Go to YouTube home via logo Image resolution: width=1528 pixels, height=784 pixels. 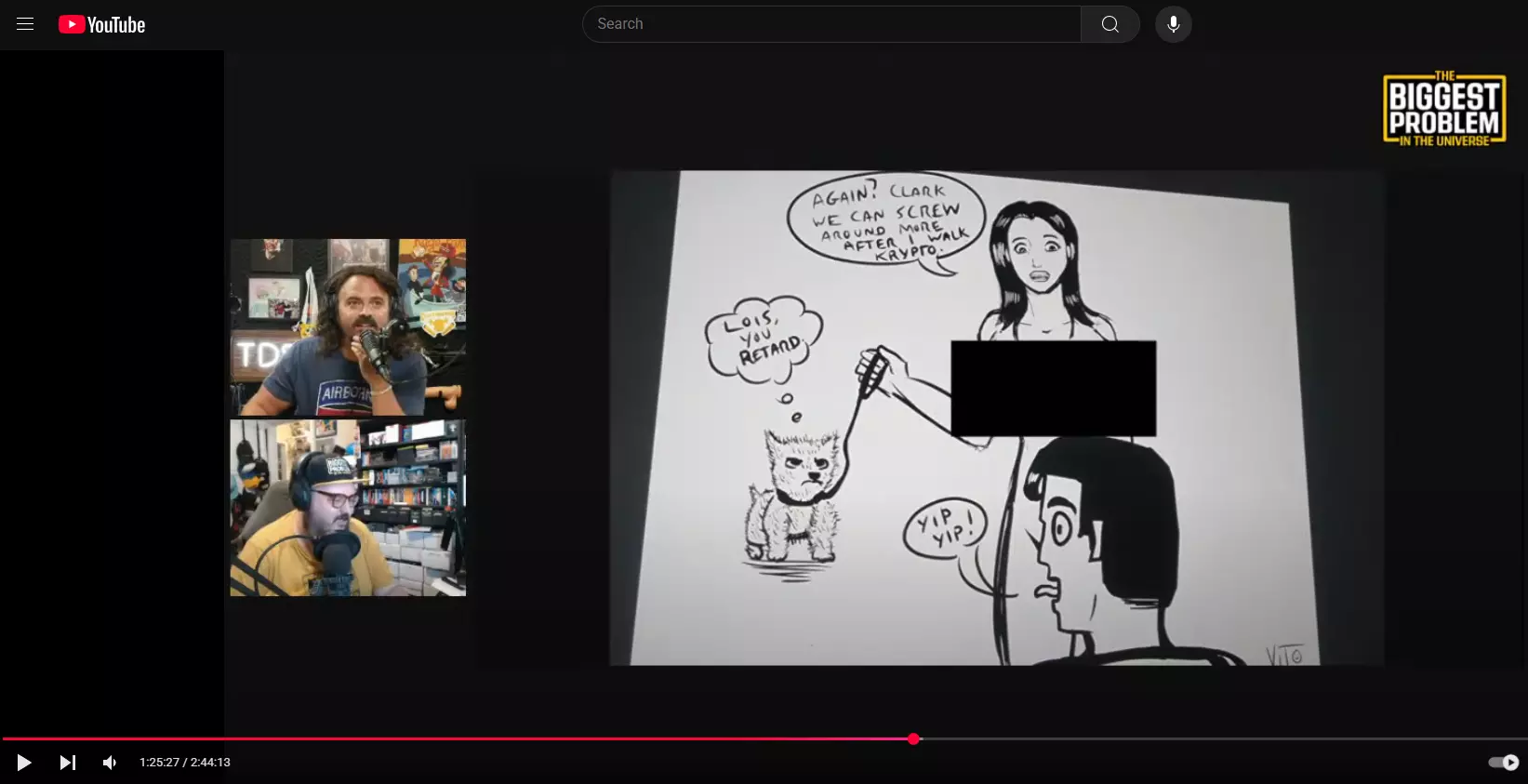(x=102, y=24)
